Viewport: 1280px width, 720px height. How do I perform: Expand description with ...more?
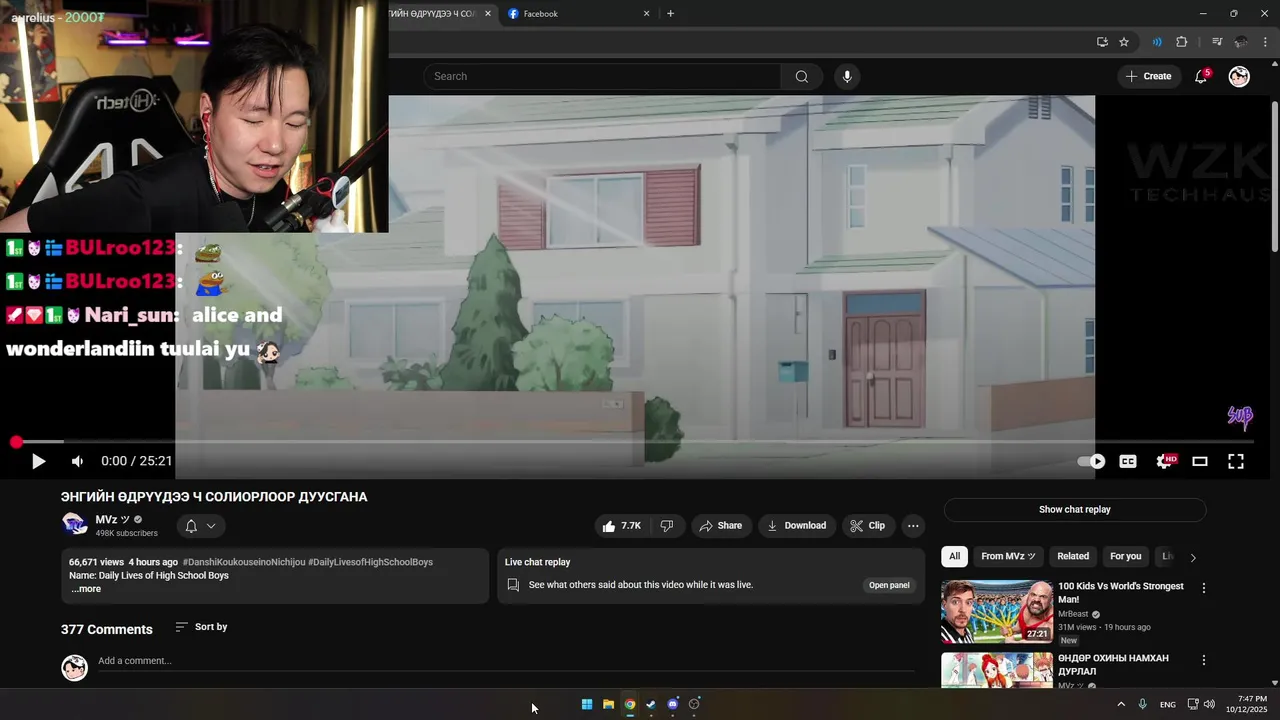click(86, 589)
